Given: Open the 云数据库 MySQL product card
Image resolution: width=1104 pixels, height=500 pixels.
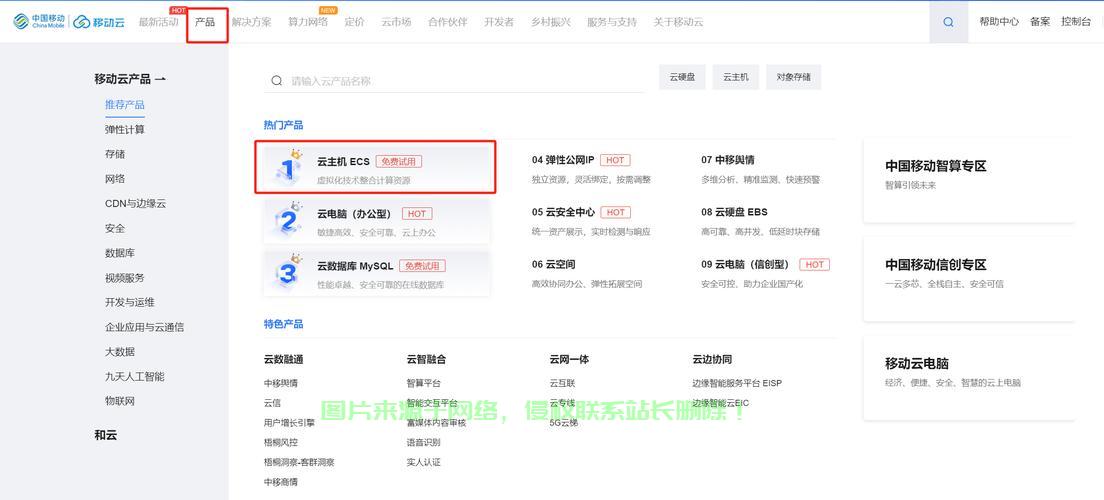Looking at the screenshot, I should [x=377, y=273].
